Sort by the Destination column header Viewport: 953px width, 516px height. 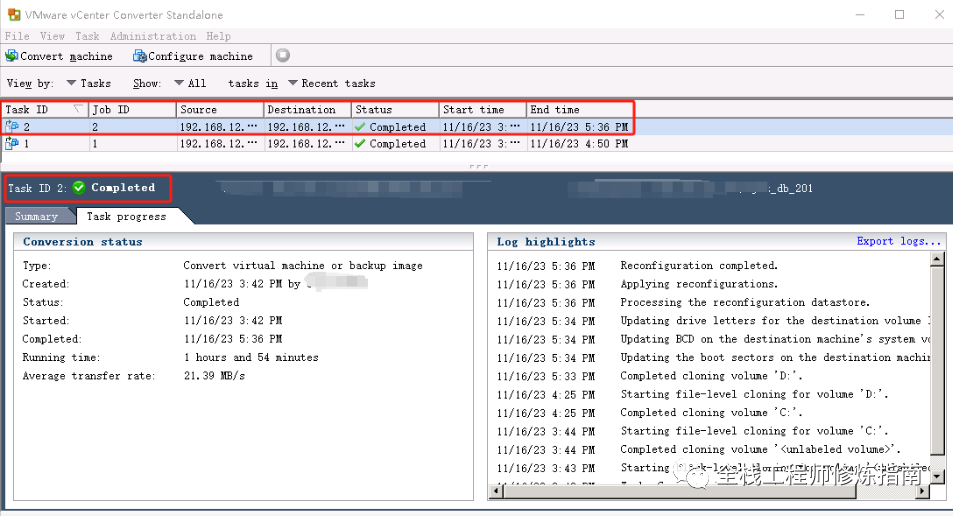click(x=307, y=109)
